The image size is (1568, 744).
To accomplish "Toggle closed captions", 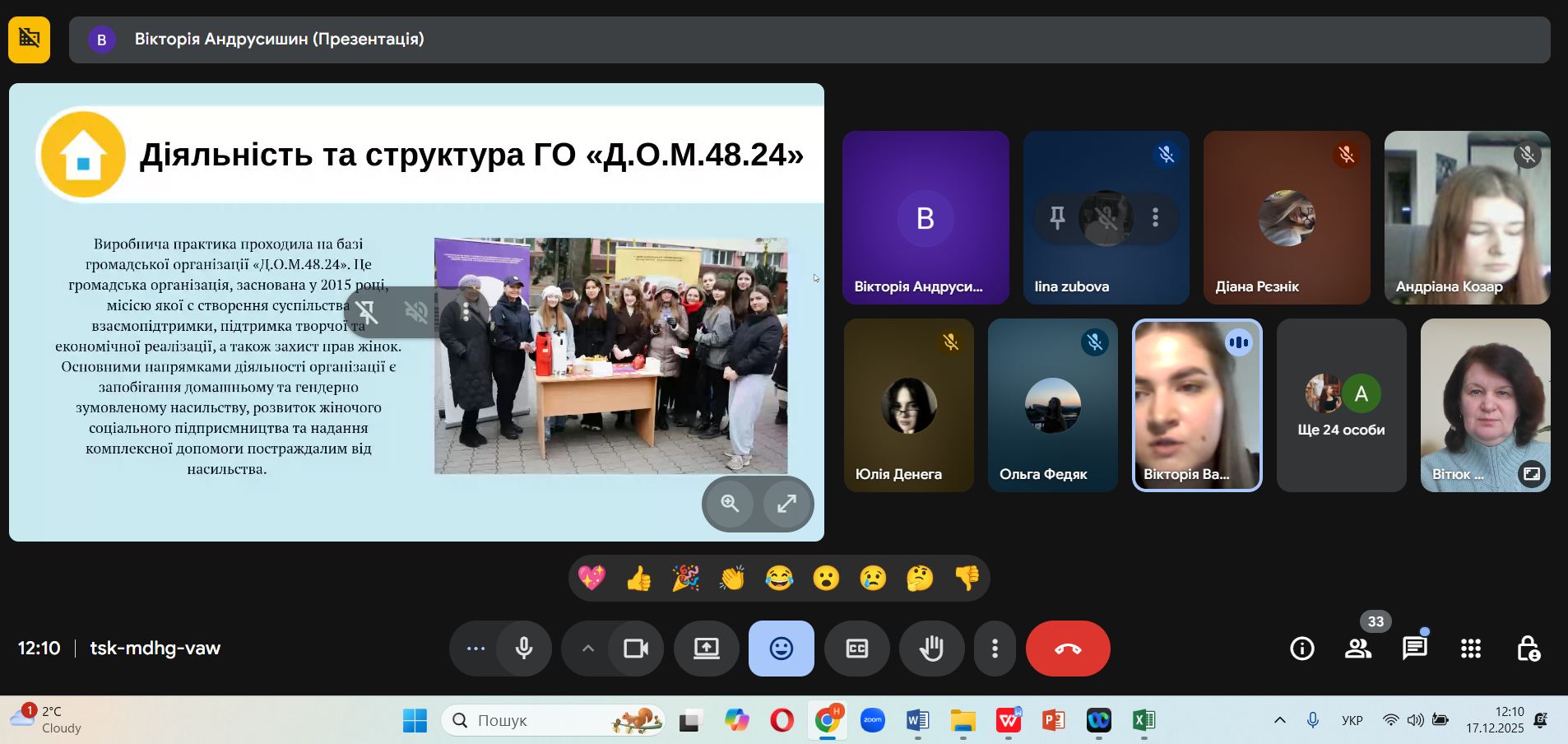I will point(856,649).
